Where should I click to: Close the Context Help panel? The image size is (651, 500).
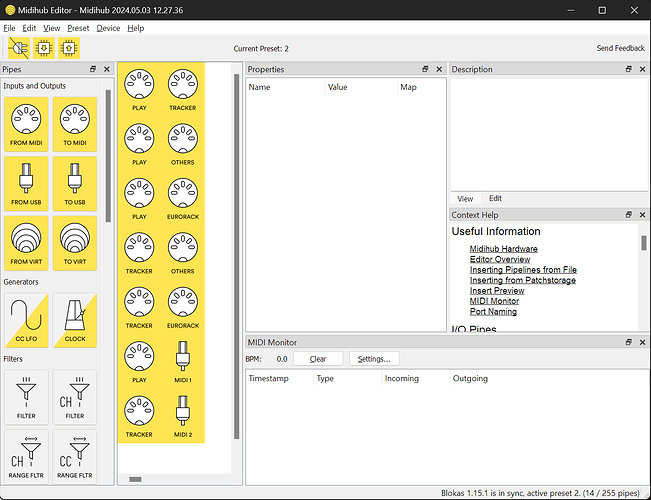click(643, 215)
